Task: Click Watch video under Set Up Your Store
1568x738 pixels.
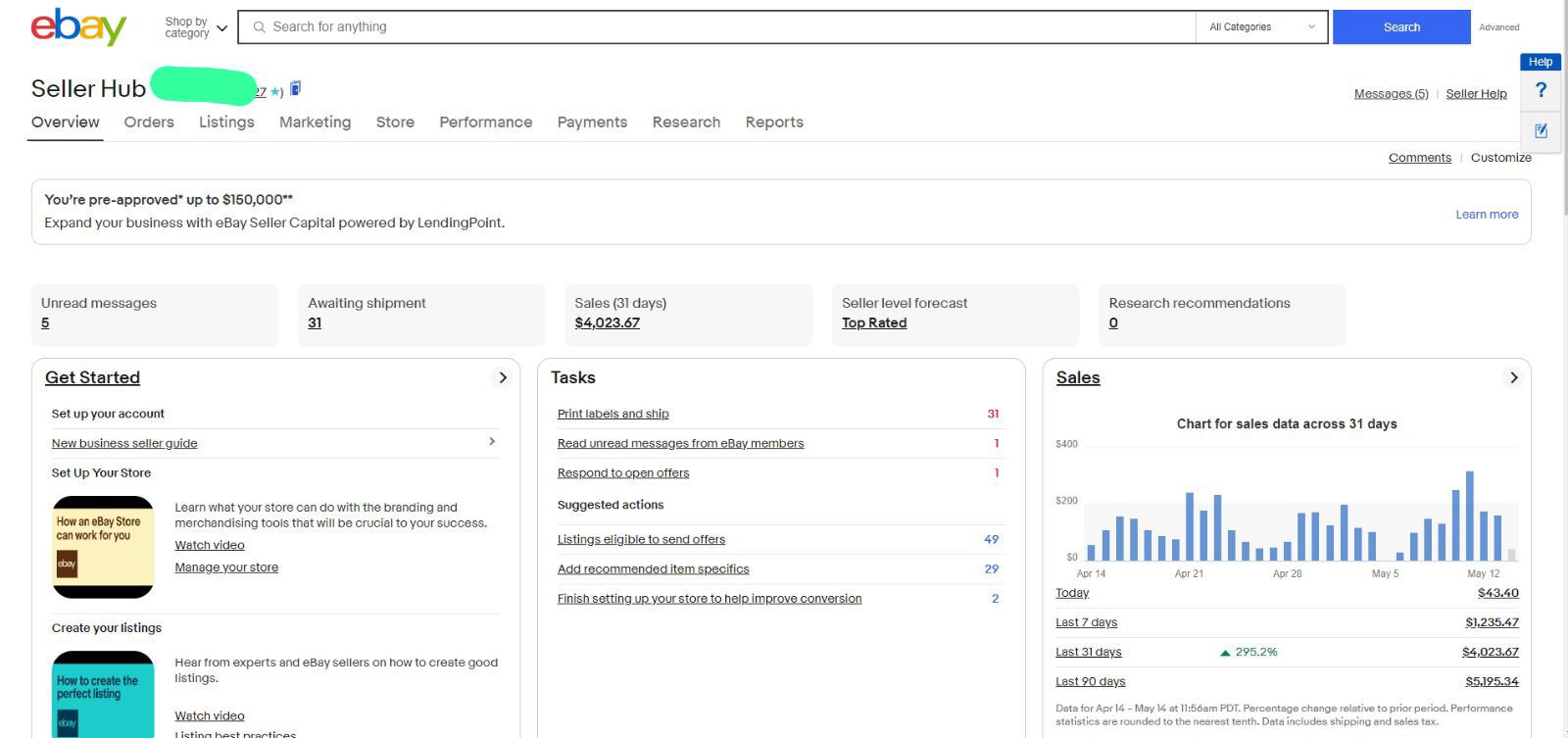Action: tap(210, 545)
